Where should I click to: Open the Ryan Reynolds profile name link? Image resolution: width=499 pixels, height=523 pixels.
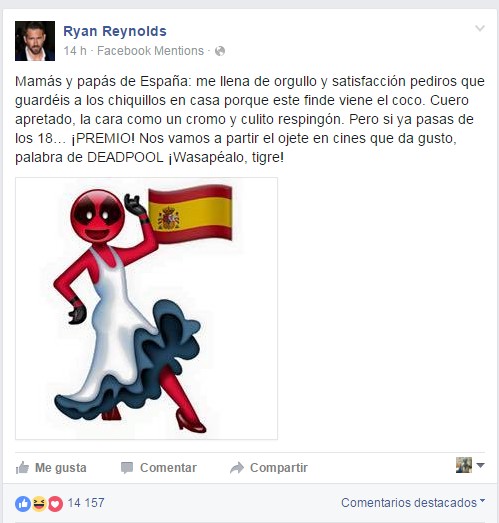(x=115, y=31)
